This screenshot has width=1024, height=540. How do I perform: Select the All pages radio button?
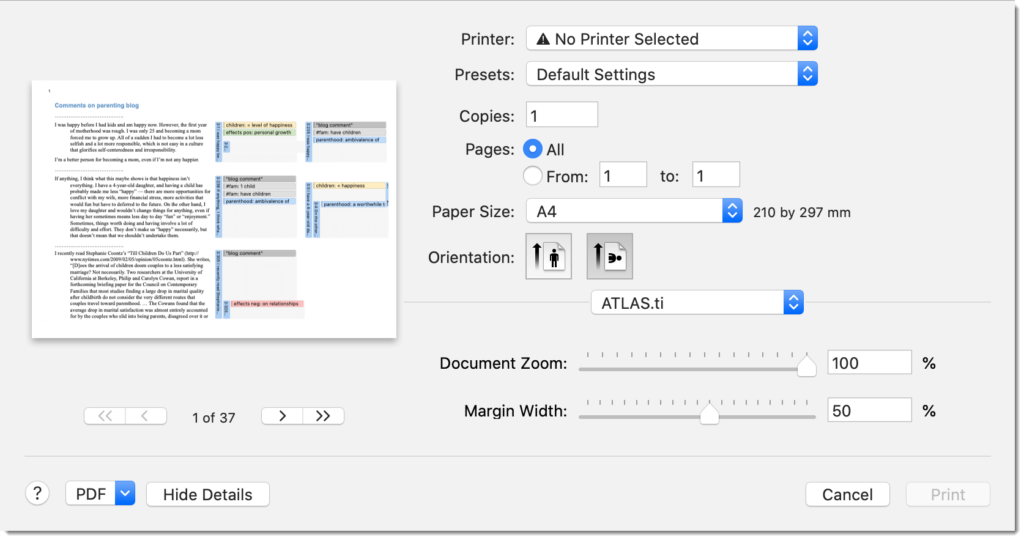533,149
